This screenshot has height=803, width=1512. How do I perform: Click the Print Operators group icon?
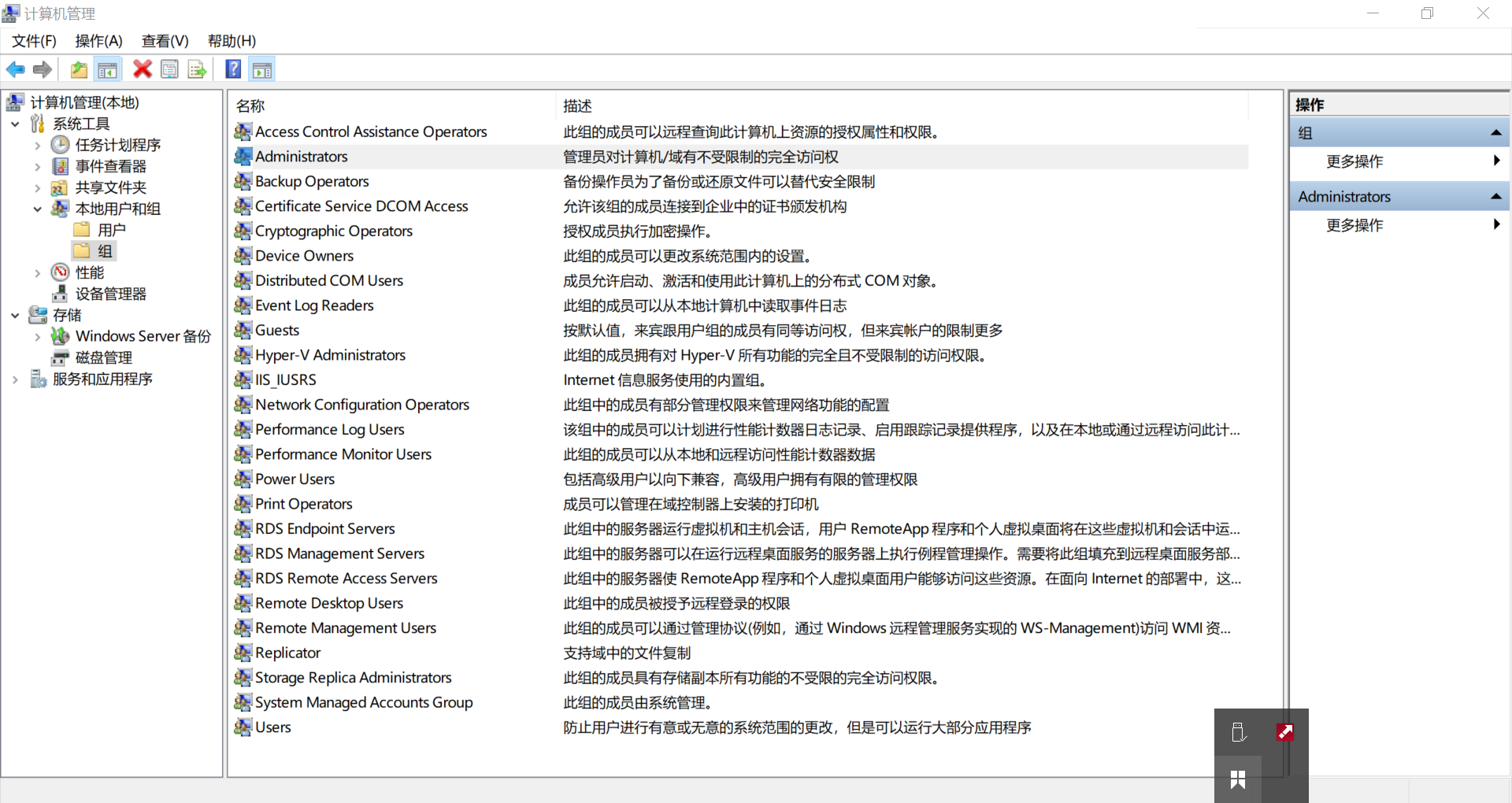pos(243,504)
